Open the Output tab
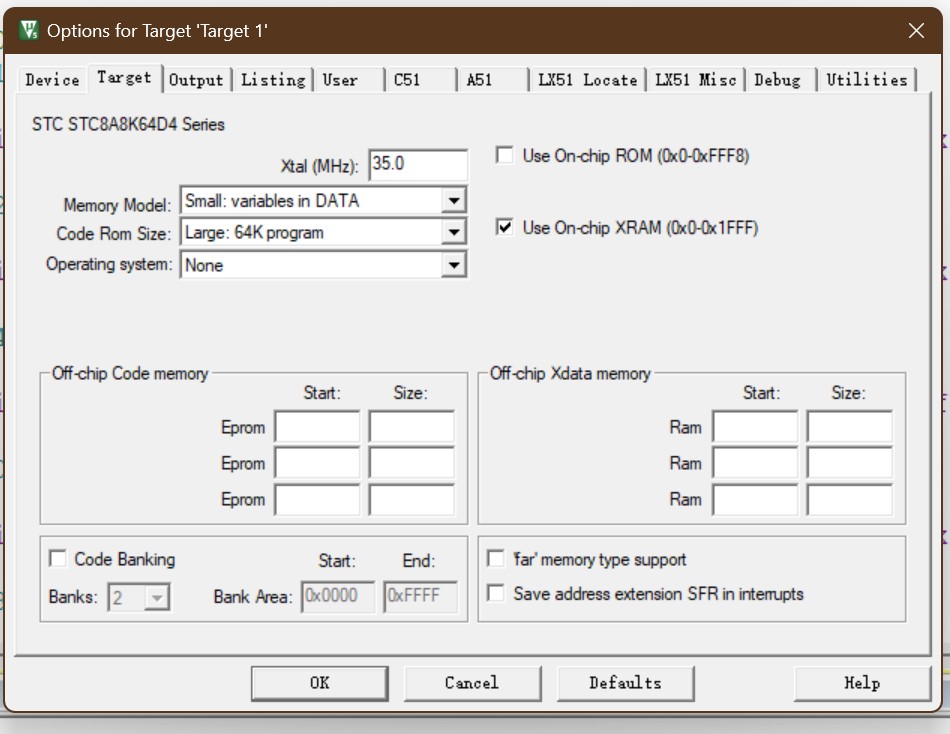 pos(196,80)
